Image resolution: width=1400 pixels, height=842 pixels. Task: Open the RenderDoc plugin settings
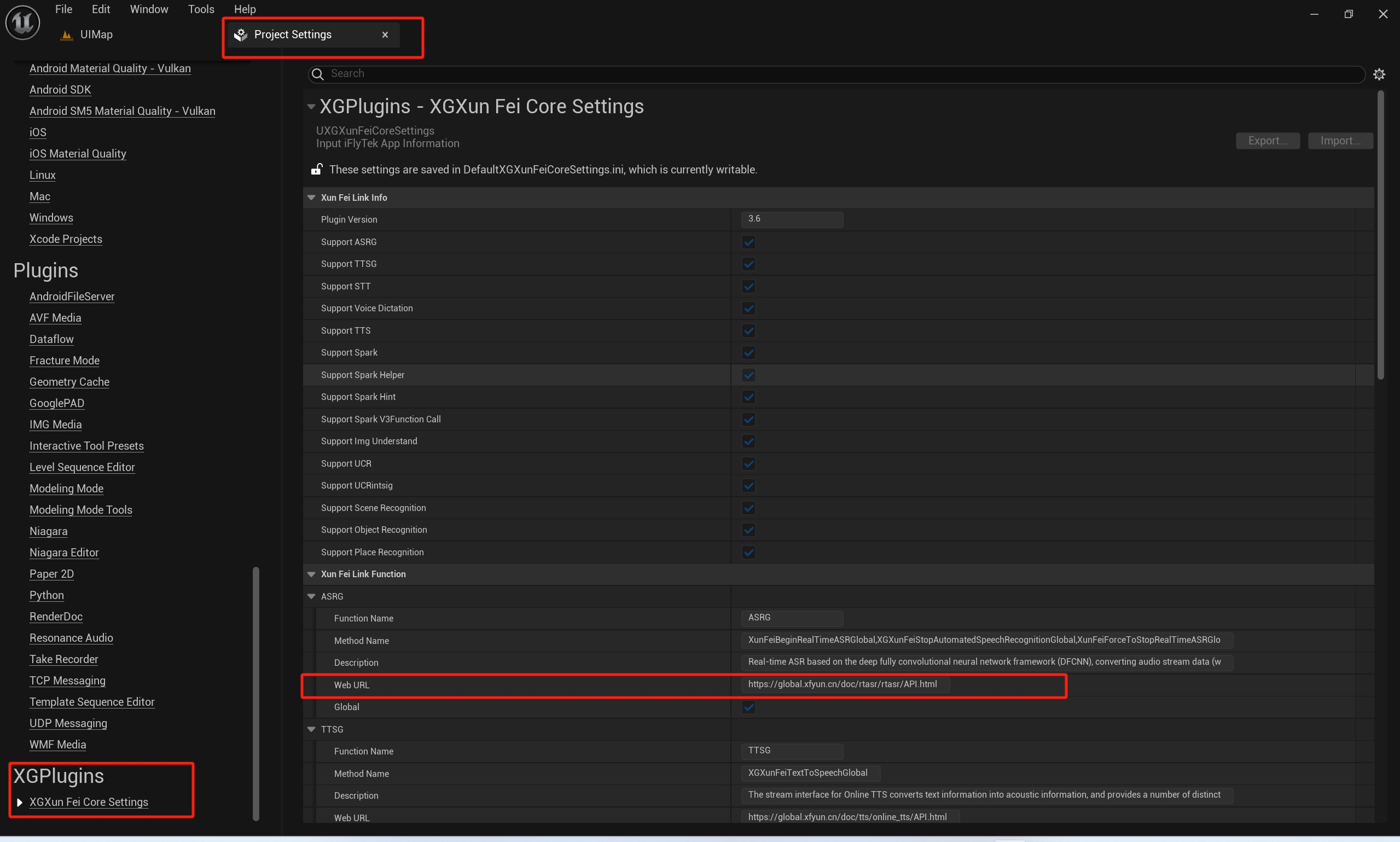click(x=56, y=617)
